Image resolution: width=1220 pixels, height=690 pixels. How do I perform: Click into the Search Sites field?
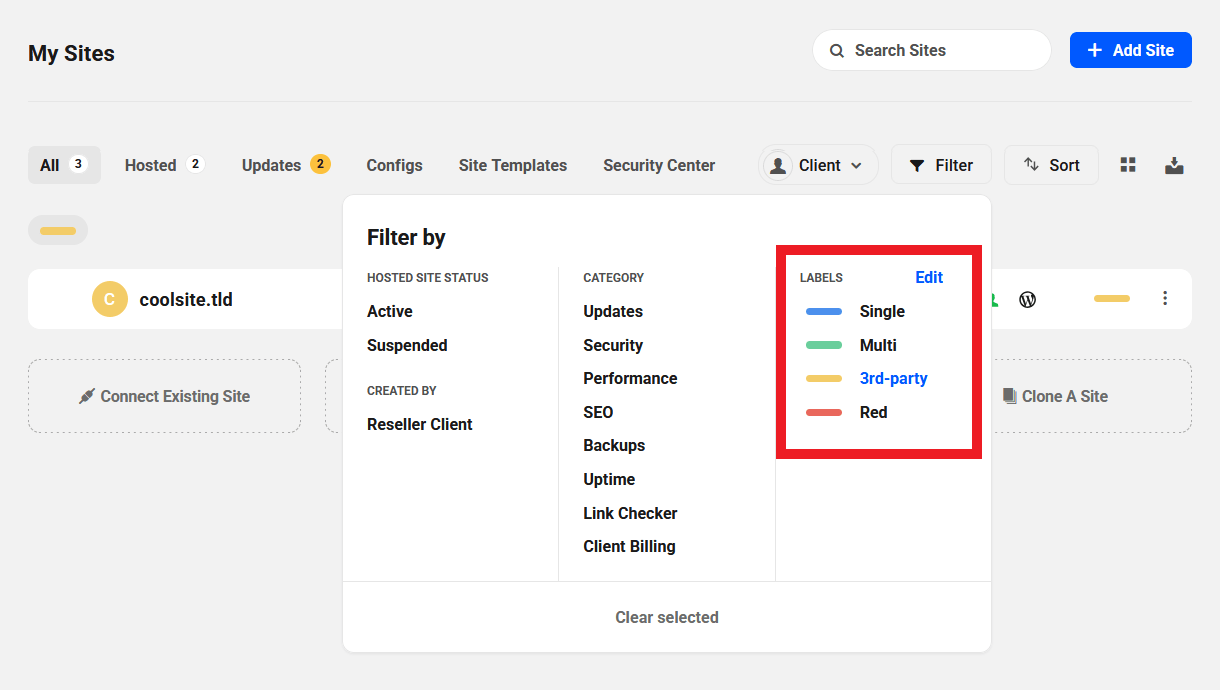click(x=940, y=50)
